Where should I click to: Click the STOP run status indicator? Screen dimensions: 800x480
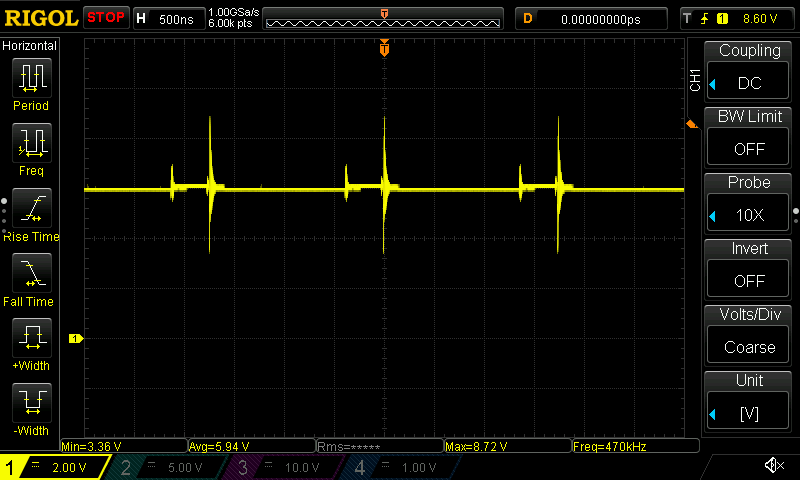[x=106, y=18]
